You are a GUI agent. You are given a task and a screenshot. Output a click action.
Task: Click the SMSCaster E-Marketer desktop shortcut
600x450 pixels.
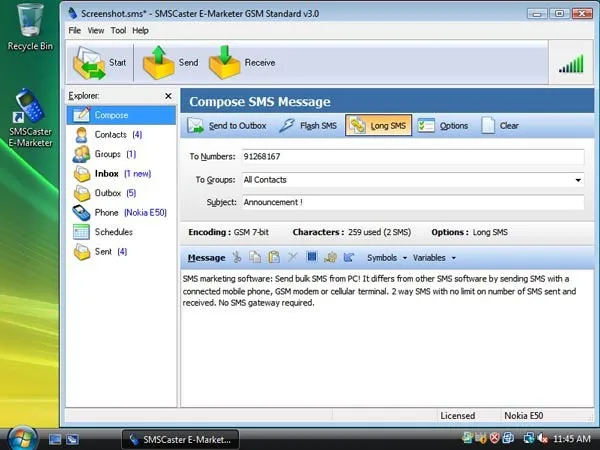pyautogui.click(x=30, y=118)
